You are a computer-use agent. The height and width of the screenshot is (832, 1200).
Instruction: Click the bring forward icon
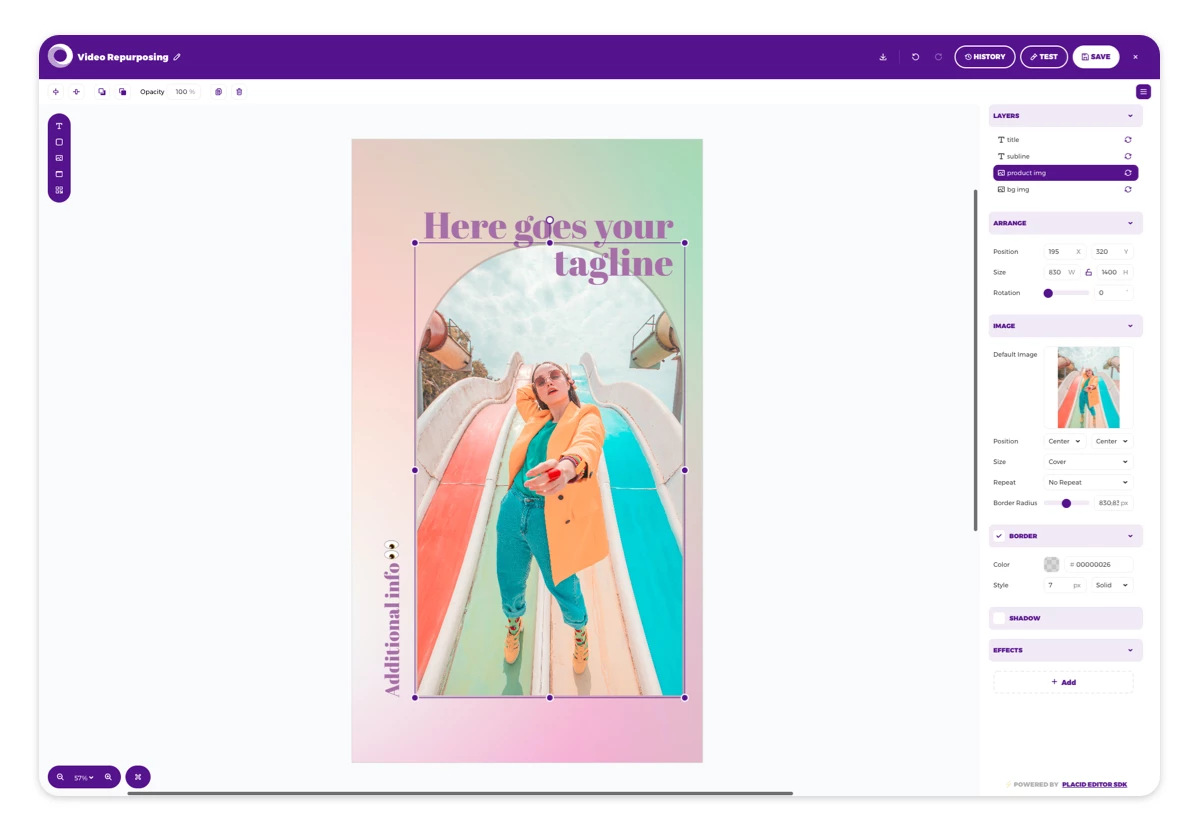click(101, 92)
